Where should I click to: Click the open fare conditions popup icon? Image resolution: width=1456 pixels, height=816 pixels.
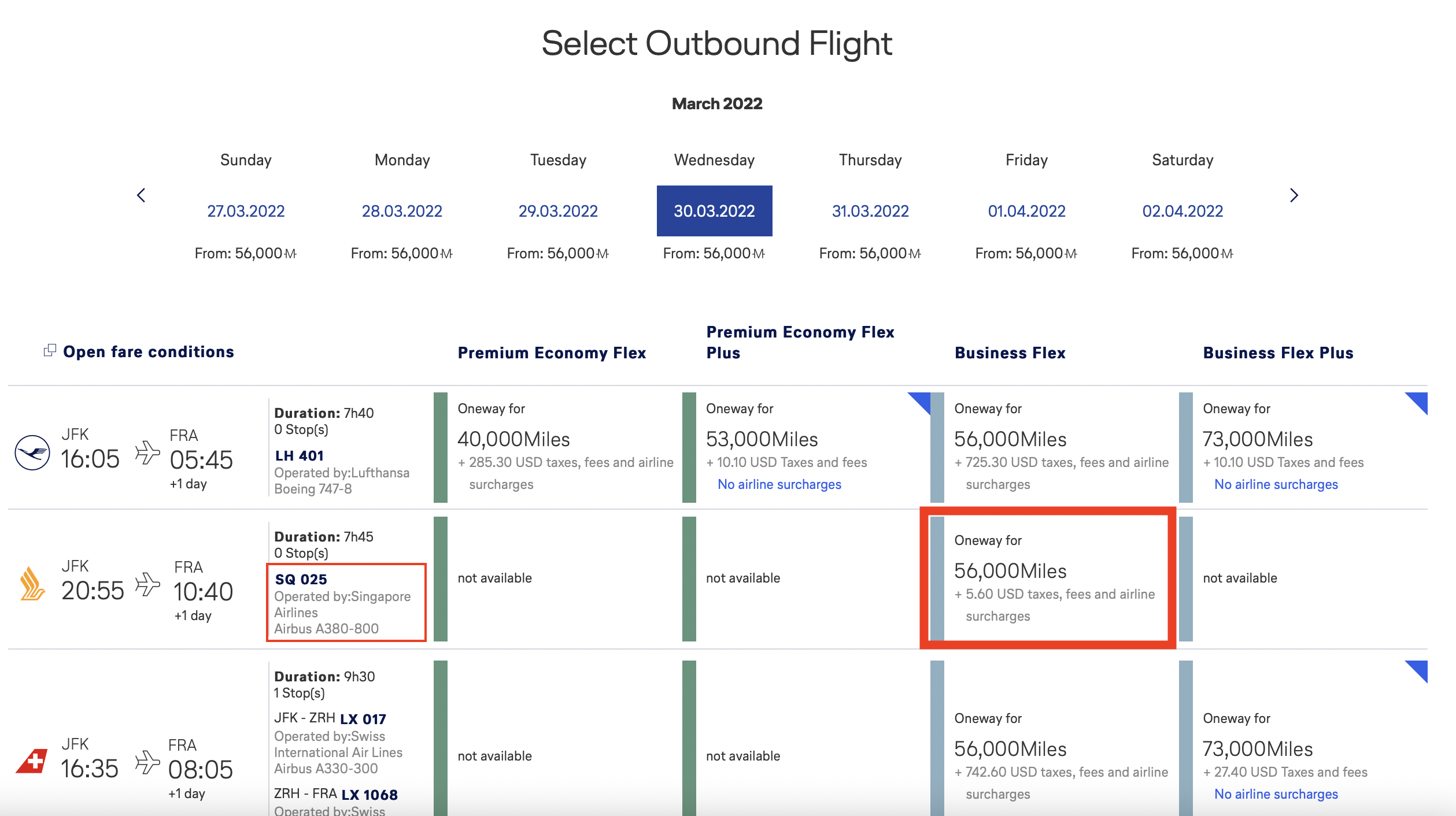coord(50,351)
